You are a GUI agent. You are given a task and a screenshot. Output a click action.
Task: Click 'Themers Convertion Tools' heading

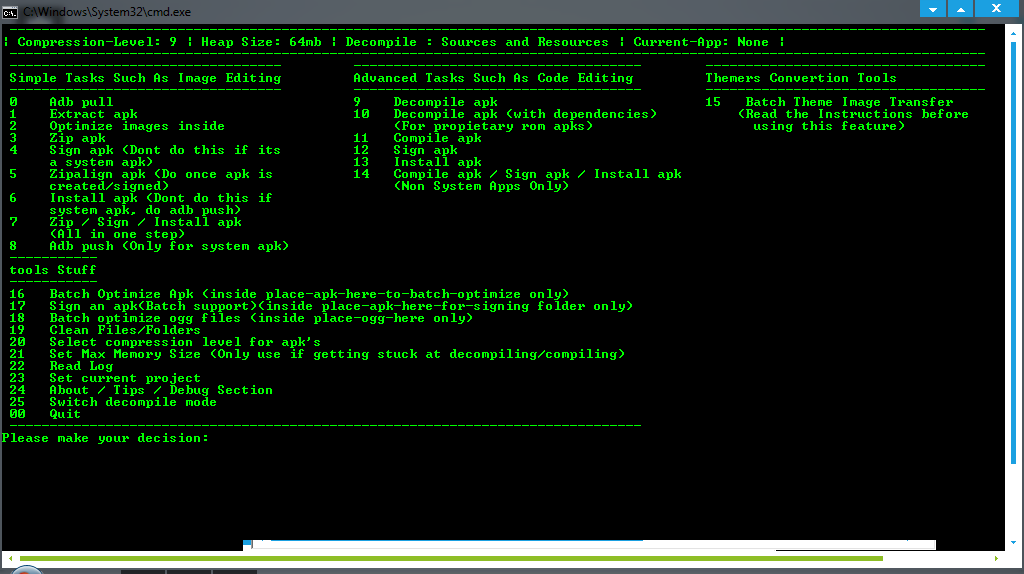pos(801,78)
